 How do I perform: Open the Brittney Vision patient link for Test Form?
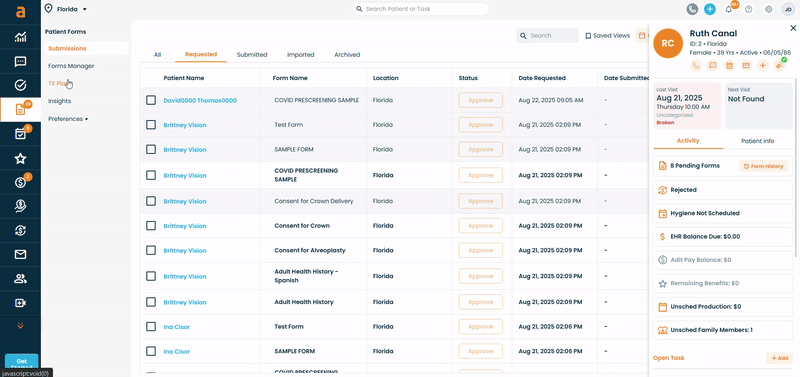click(185, 125)
